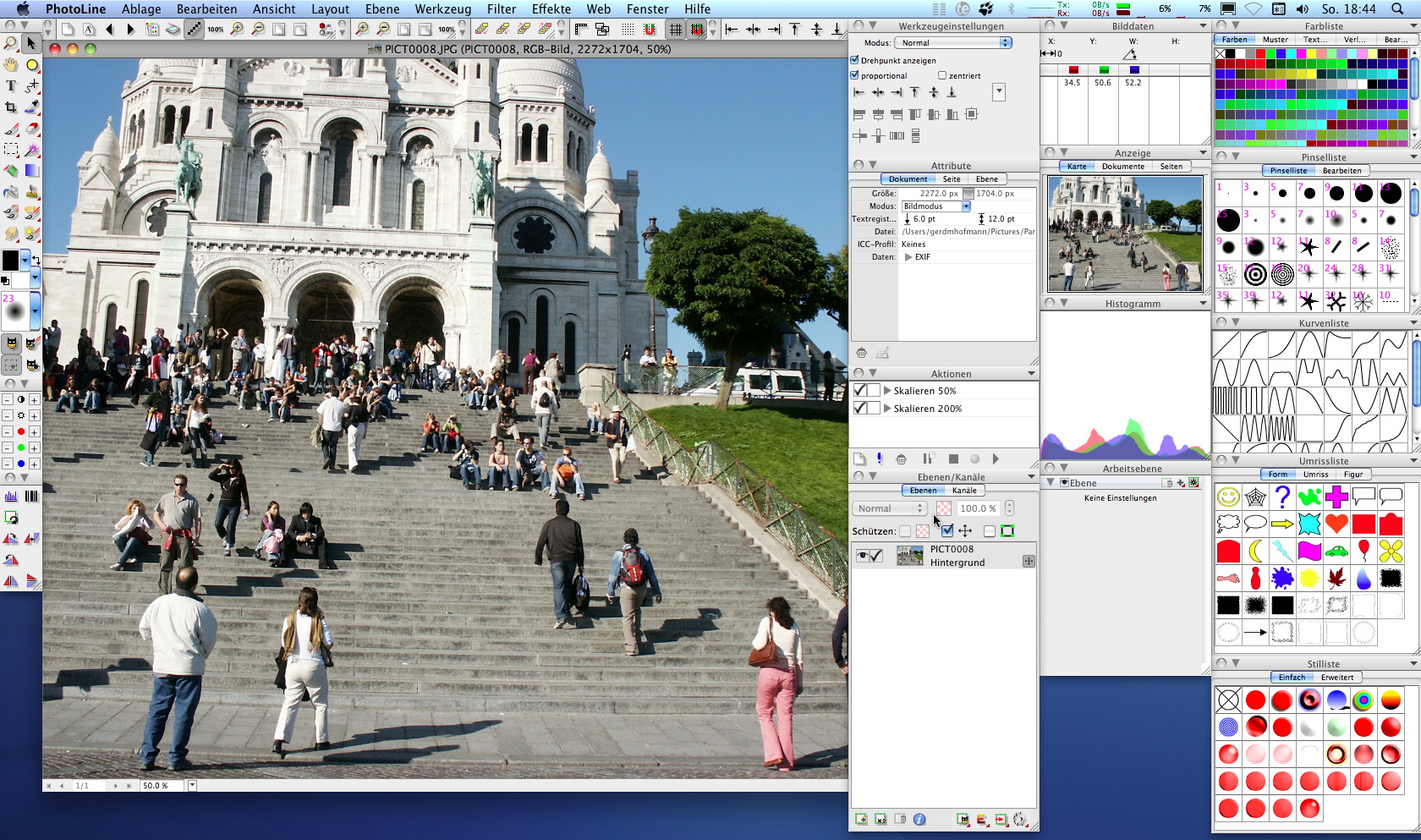This screenshot has width=1421, height=840.
Task: Open the Modus Normal dropdown in Werkzeugeinstellungen
Action: 954,42
